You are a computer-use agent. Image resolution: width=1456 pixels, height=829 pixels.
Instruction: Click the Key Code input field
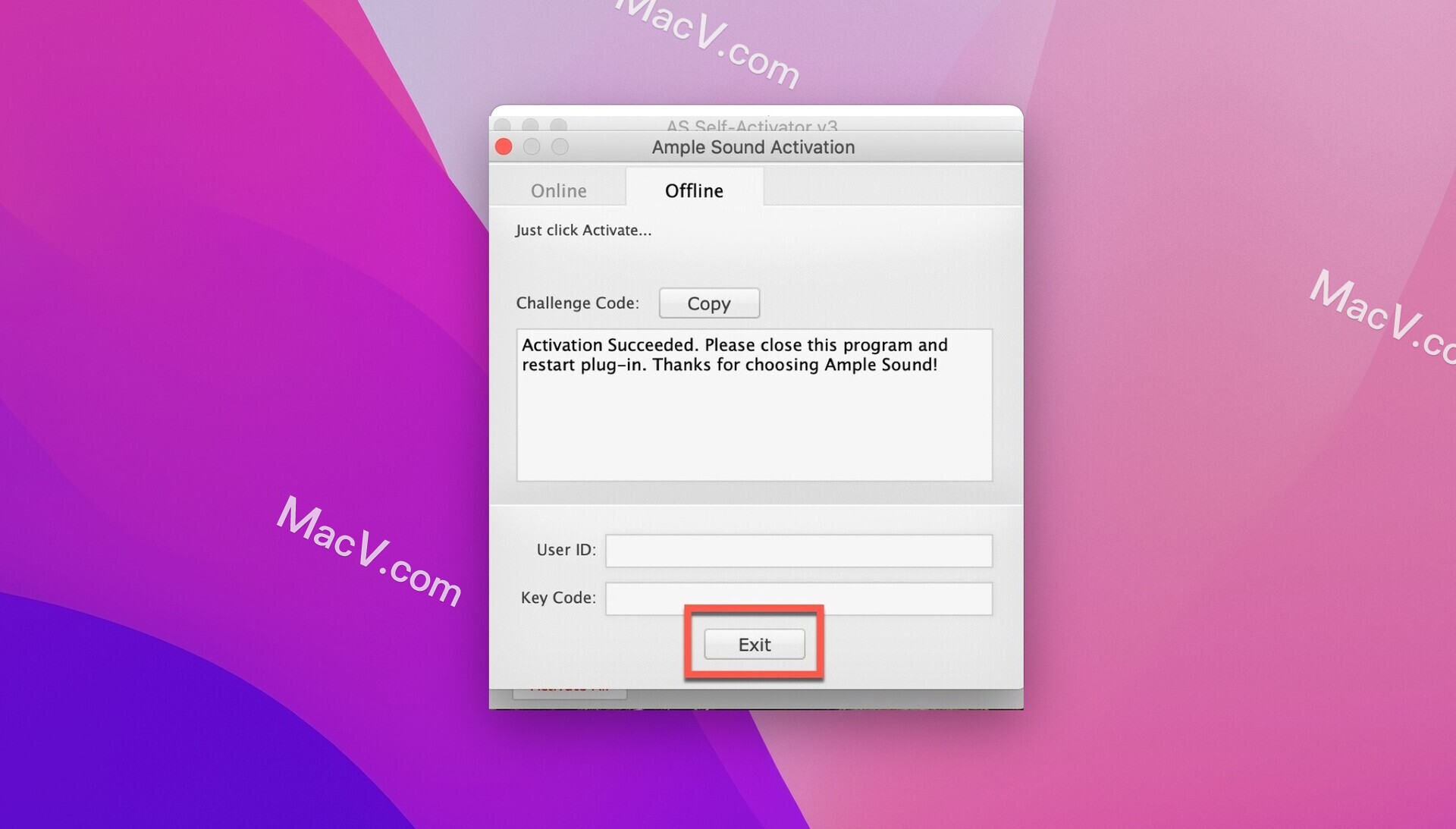coord(800,596)
